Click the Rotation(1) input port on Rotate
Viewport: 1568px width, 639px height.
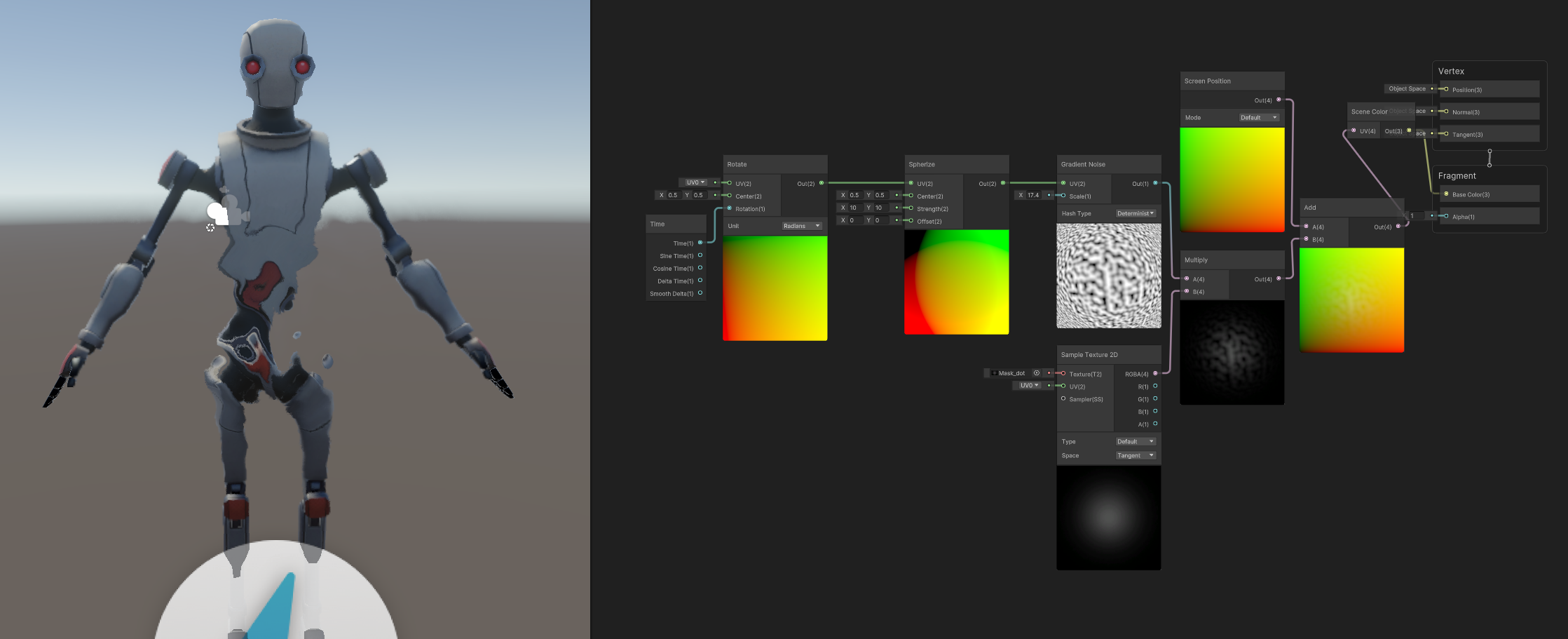pos(730,208)
